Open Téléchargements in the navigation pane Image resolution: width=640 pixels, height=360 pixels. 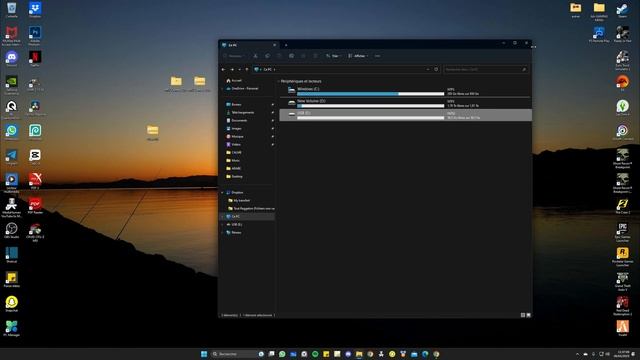pos(240,112)
